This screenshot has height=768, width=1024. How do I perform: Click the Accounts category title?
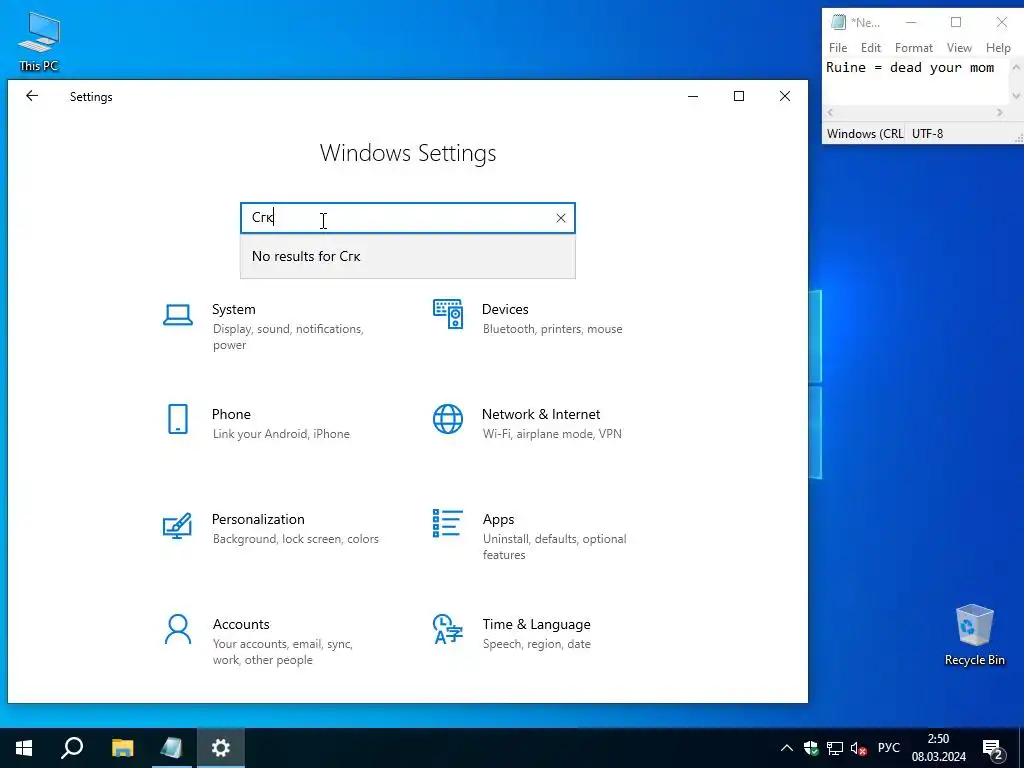(x=241, y=624)
